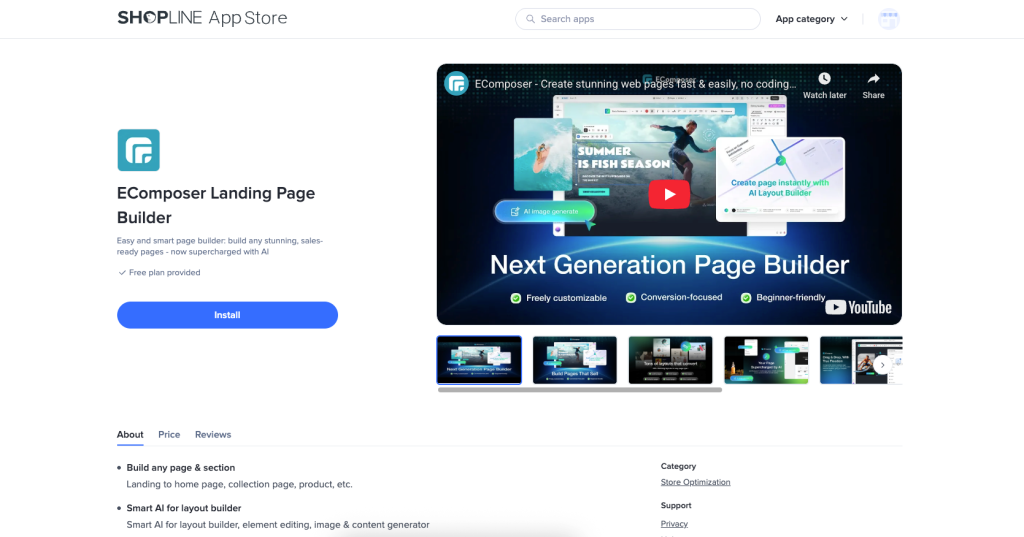
Task: Click the user profile avatar
Action: click(x=888, y=19)
